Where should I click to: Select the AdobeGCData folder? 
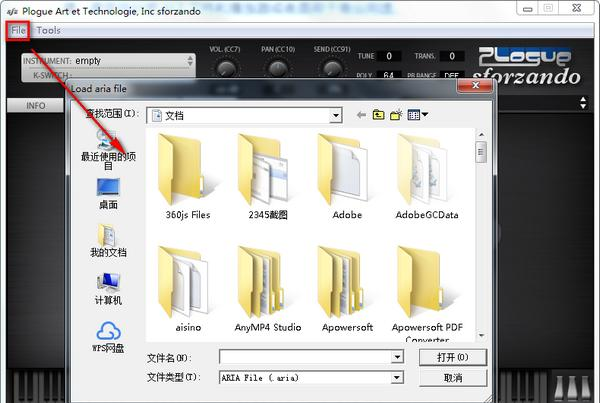427,177
